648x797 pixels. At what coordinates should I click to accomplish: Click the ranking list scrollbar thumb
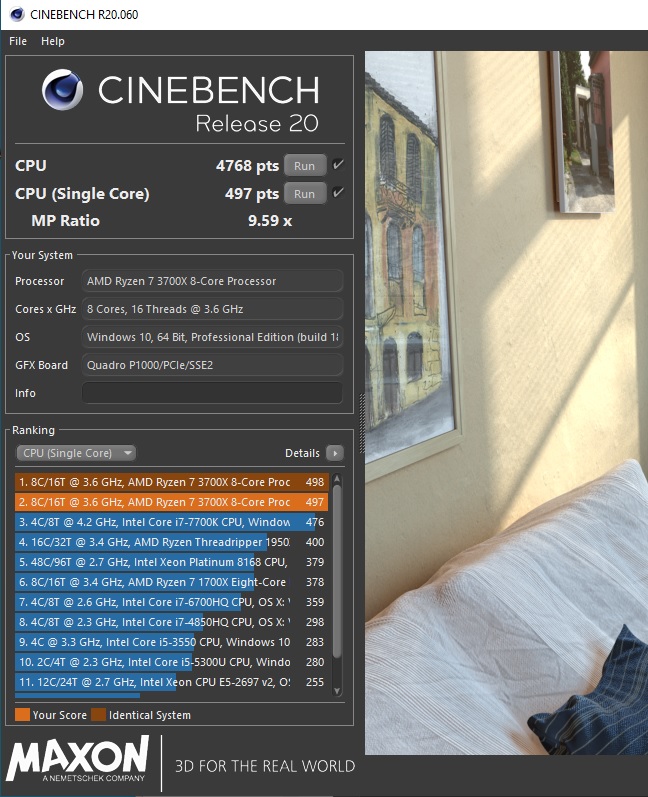click(336, 571)
